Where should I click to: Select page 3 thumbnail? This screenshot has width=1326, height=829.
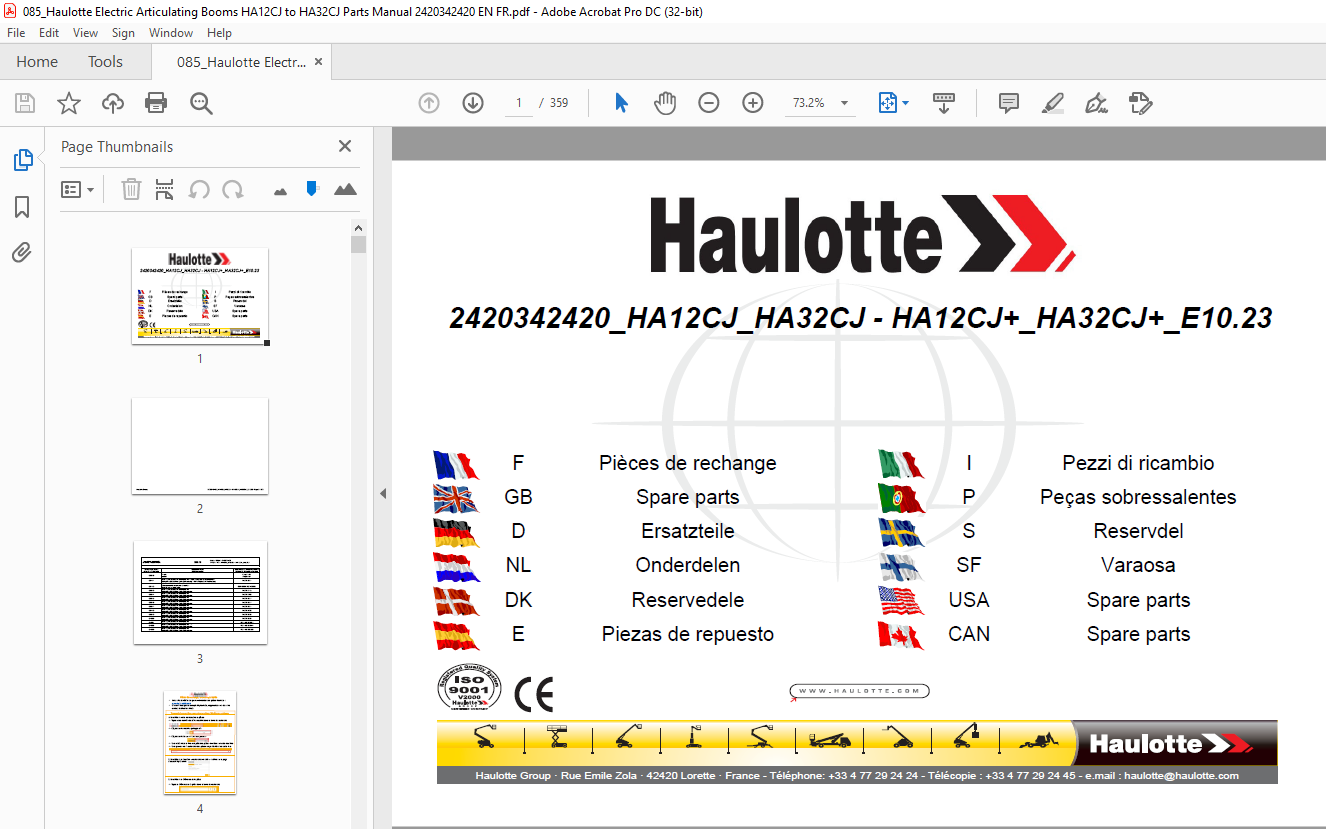click(200, 593)
